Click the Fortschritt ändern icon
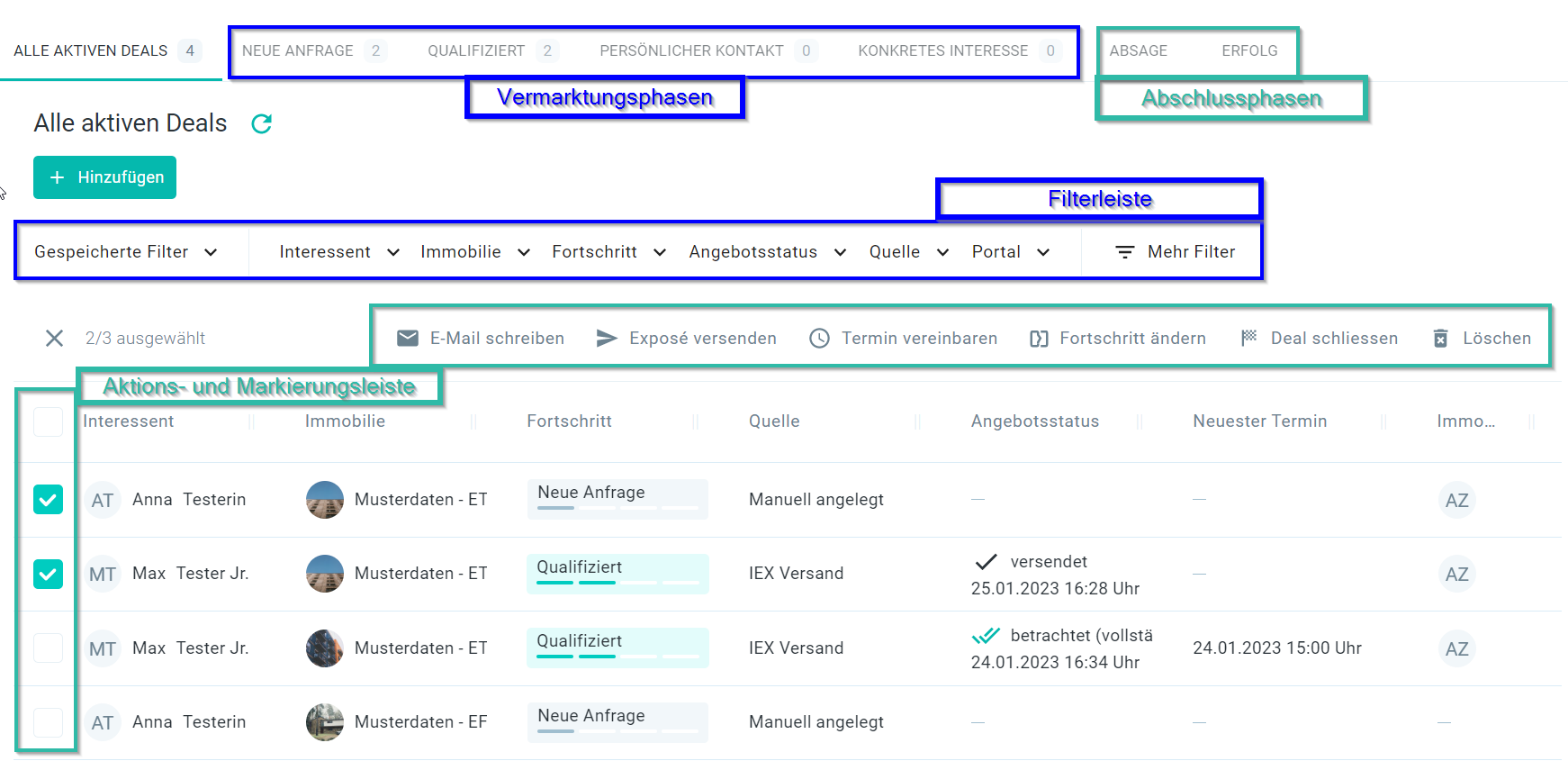Image resolution: width=1568 pixels, height=761 pixels. click(x=1039, y=339)
